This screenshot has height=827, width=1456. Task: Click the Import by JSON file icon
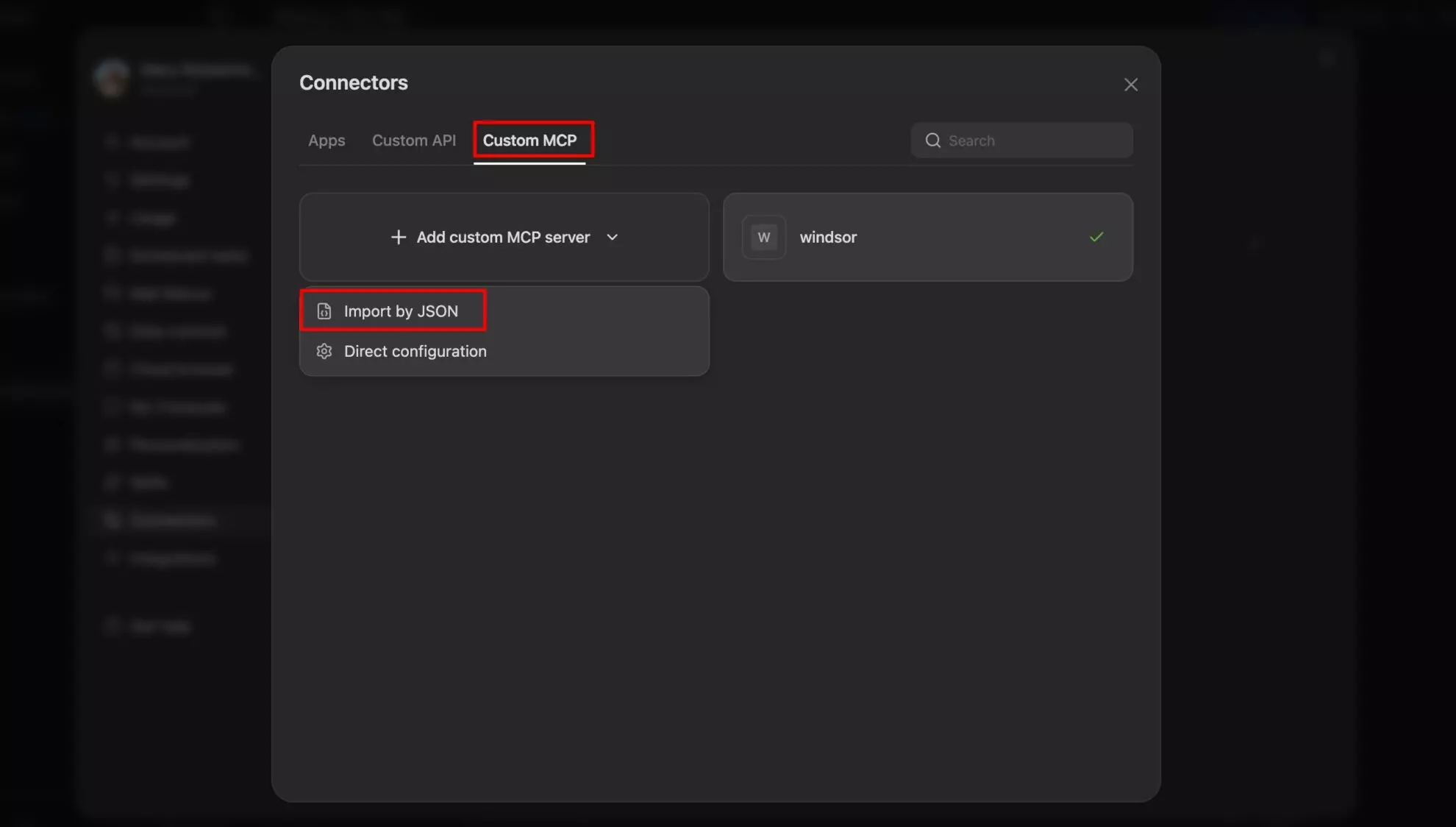click(324, 310)
